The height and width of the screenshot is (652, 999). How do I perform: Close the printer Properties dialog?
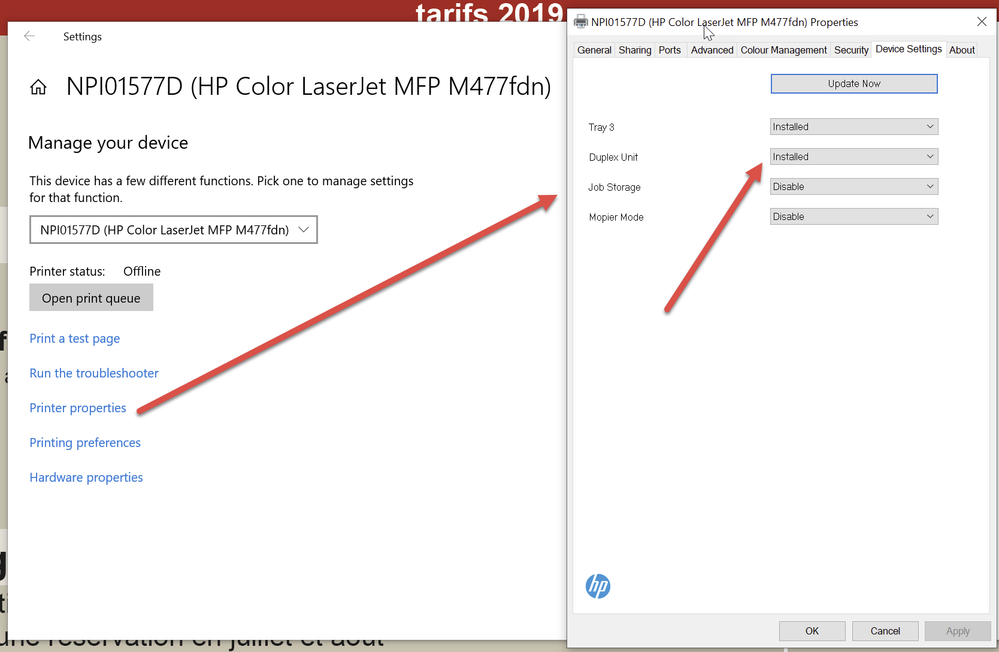click(982, 22)
